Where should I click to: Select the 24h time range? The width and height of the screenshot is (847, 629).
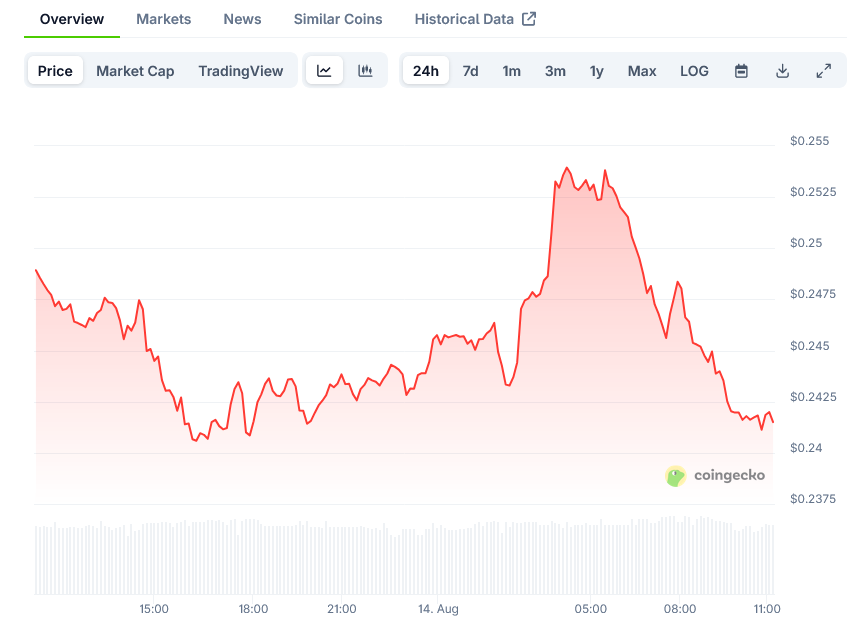point(426,71)
